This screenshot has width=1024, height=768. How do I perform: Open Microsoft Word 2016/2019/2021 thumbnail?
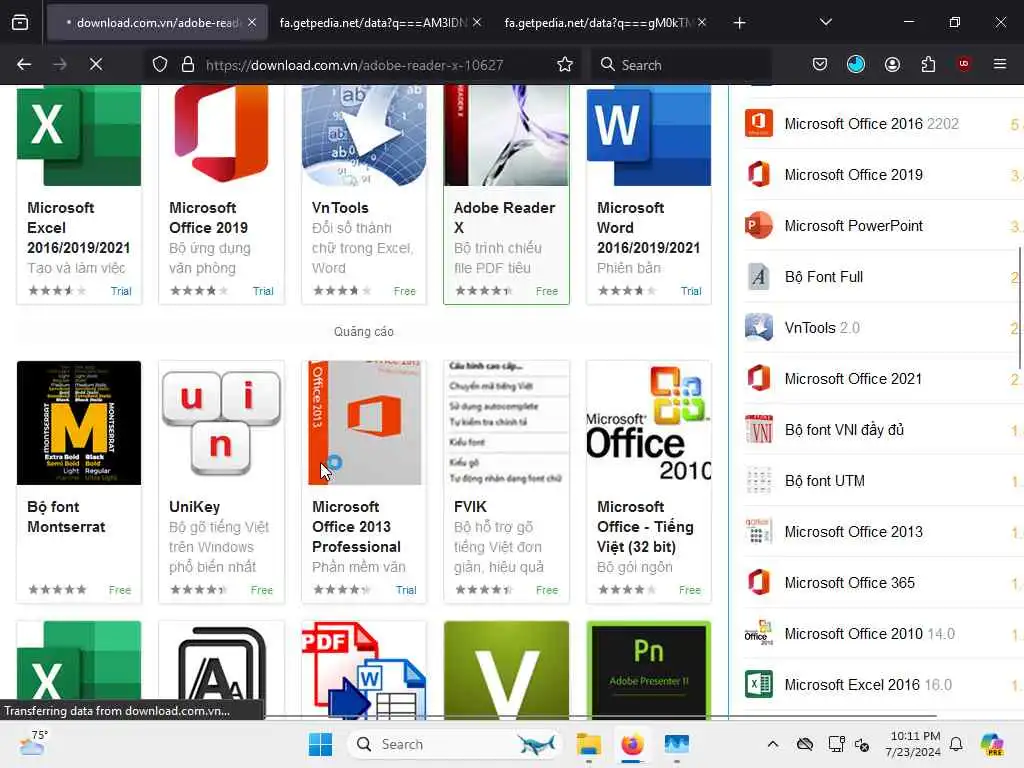pos(648,135)
